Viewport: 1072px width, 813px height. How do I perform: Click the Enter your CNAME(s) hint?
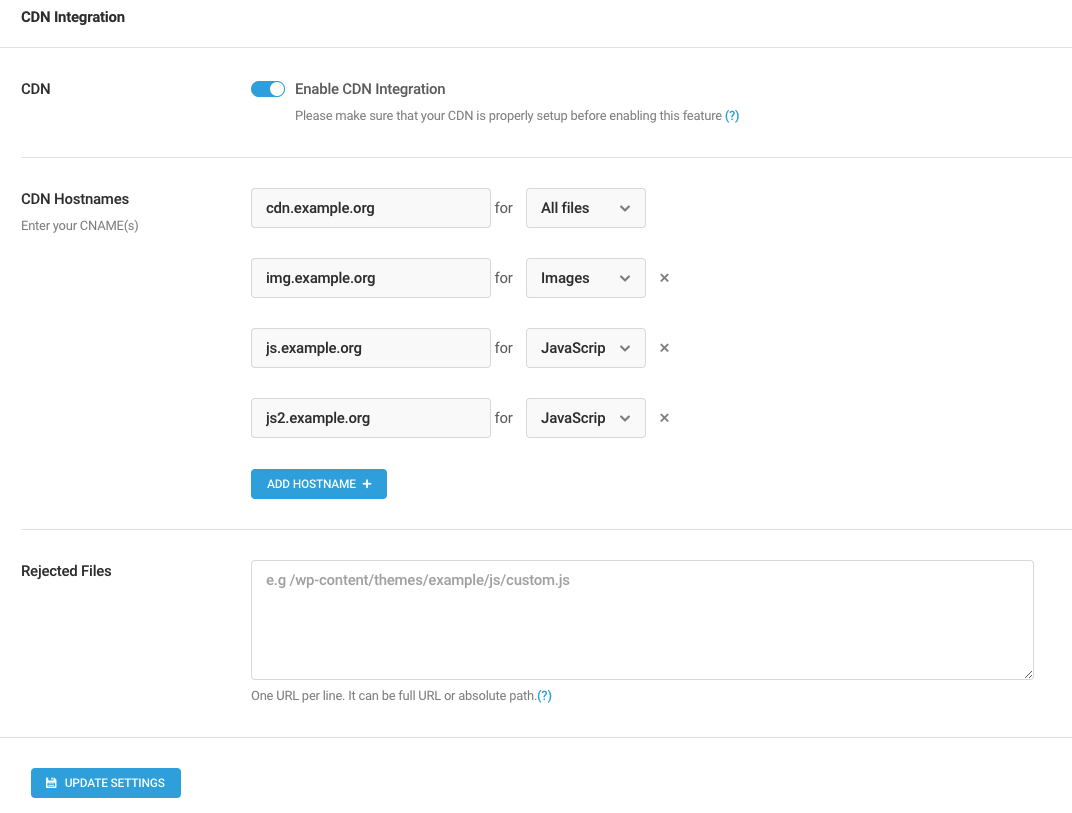[80, 226]
